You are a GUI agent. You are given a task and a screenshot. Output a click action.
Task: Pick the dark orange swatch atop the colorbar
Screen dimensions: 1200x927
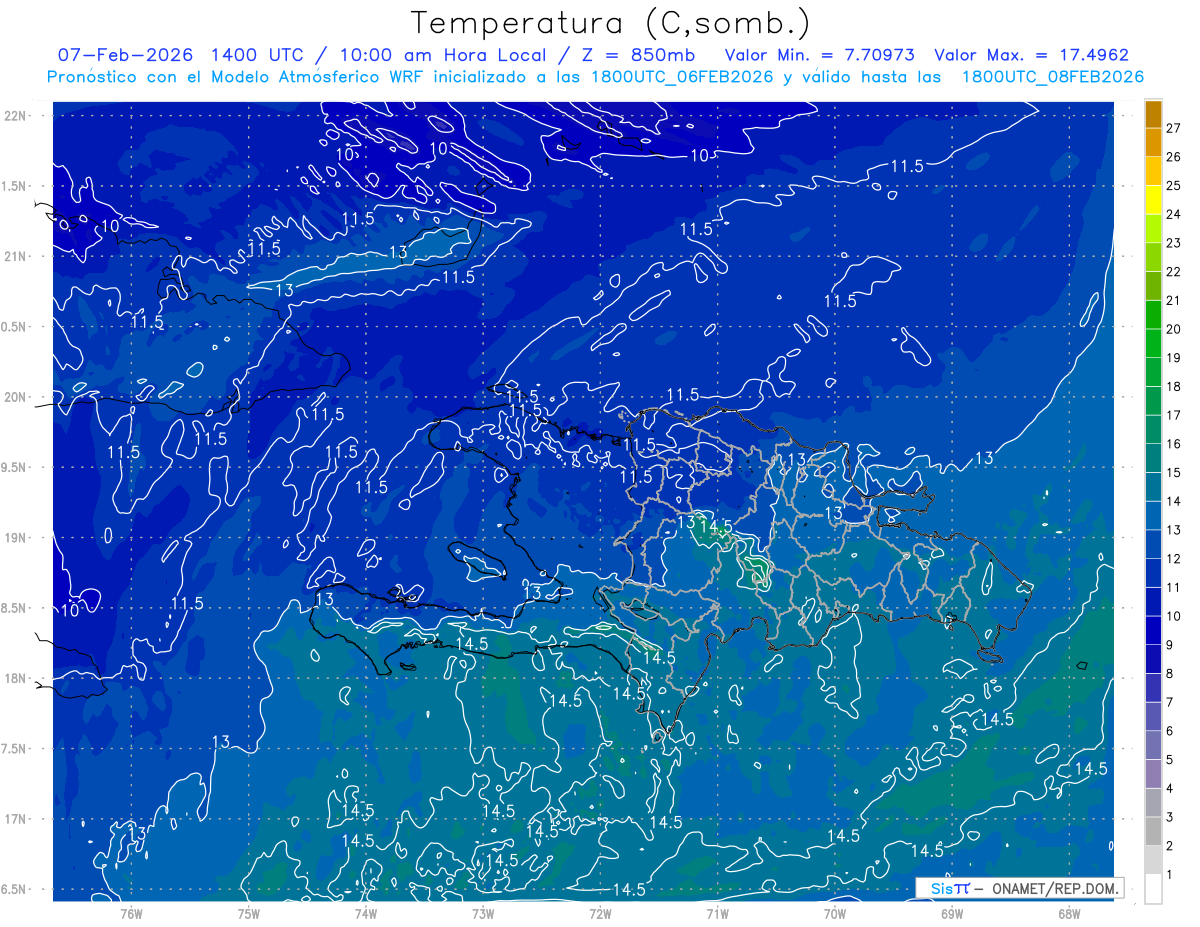coord(1153,114)
